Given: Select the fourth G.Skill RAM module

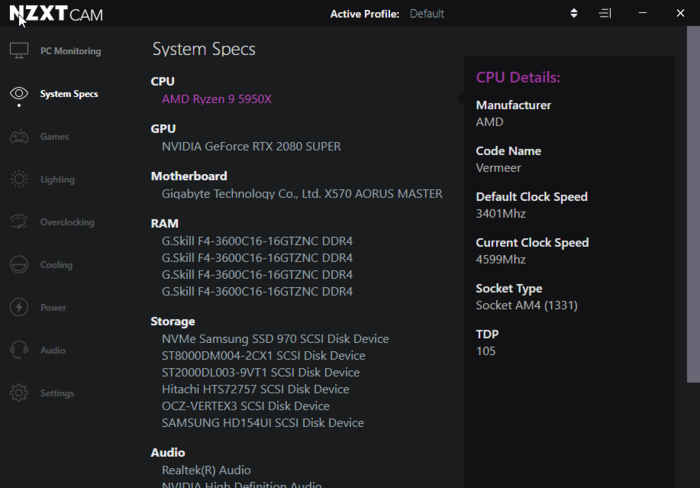Looking at the screenshot, I should [257, 292].
